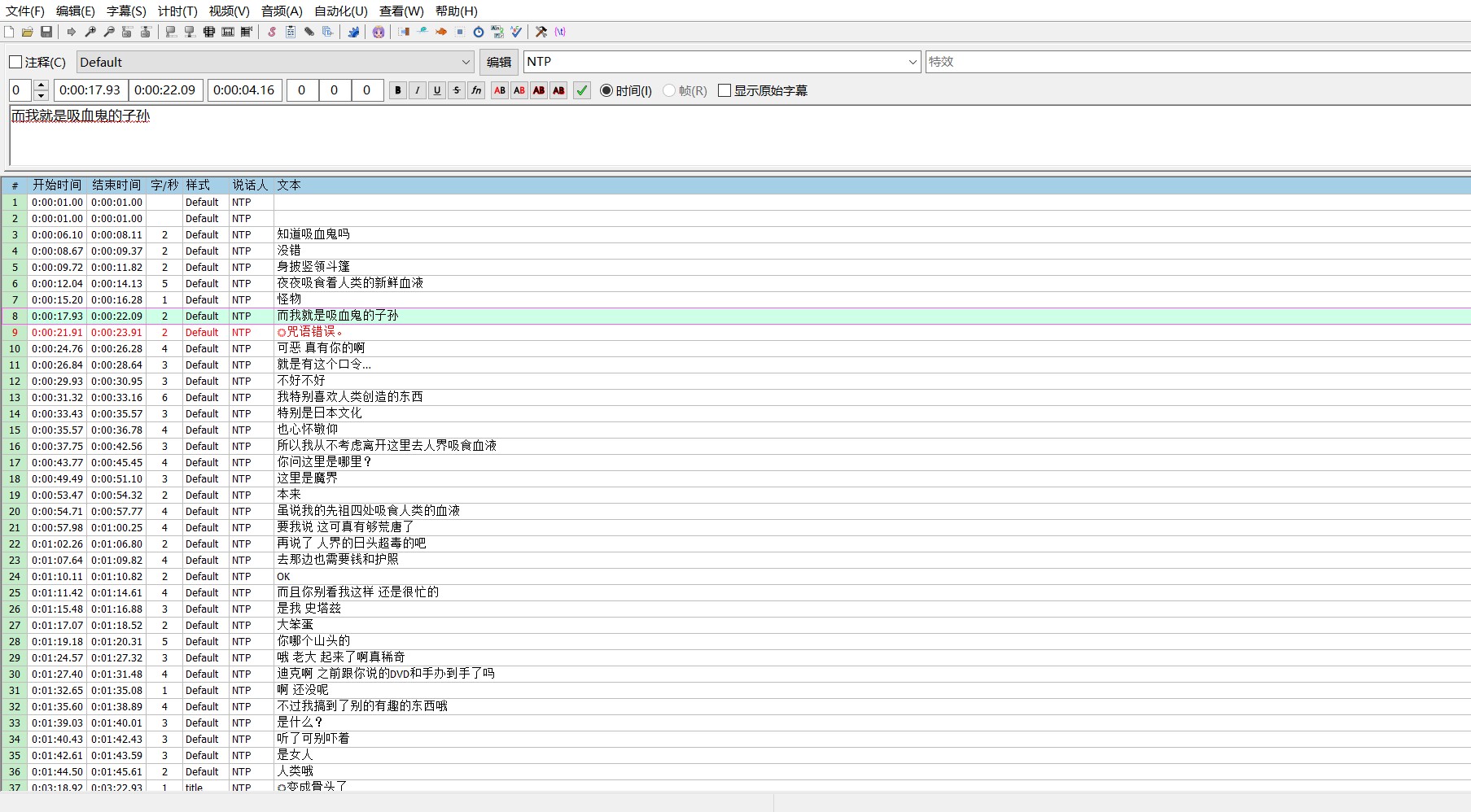
Task: Commit changes with green checkmark button
Action: coord(582,90)
